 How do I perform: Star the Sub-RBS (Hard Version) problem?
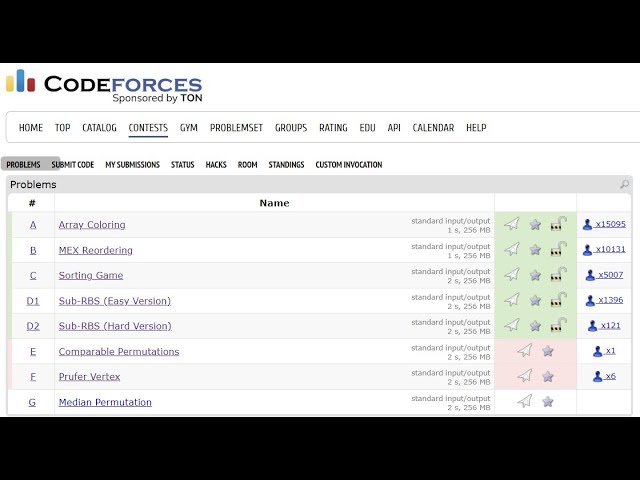(x=535, y=326)
